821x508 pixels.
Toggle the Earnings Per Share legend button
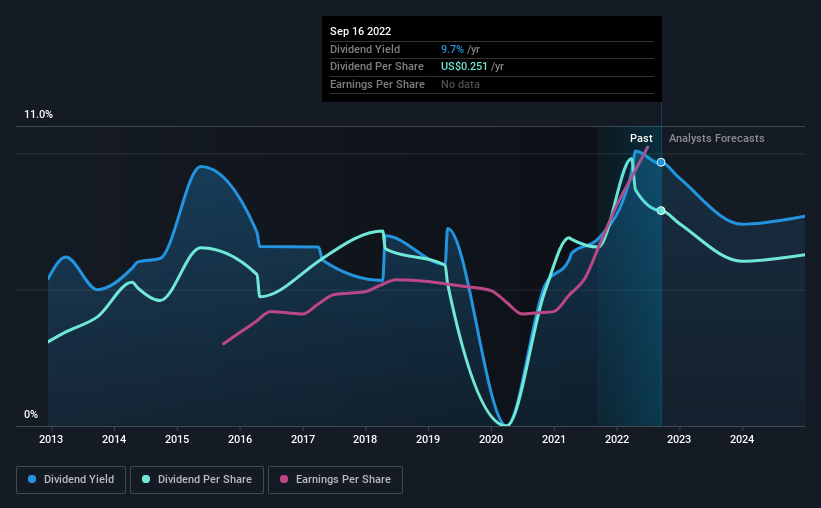click(x=335, y=480)
